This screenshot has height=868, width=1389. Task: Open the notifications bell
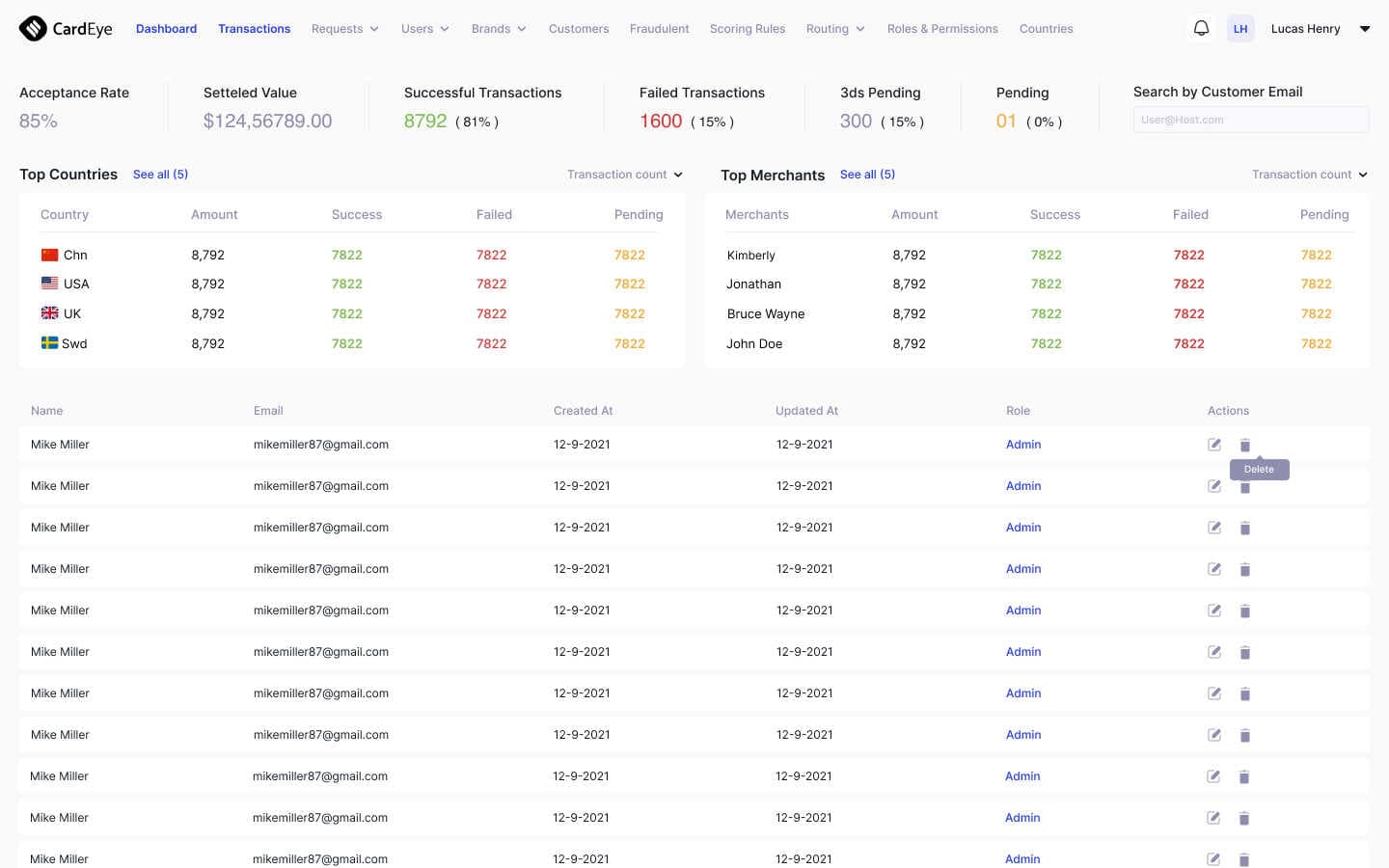tap(1201, 28)
